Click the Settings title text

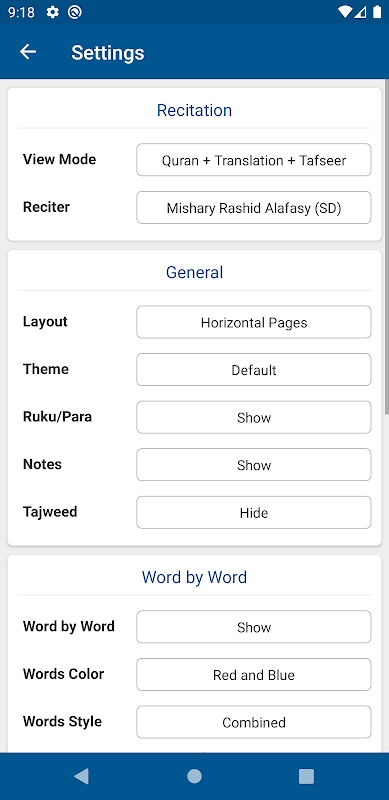pyautogui.click(x=108, y=53)
